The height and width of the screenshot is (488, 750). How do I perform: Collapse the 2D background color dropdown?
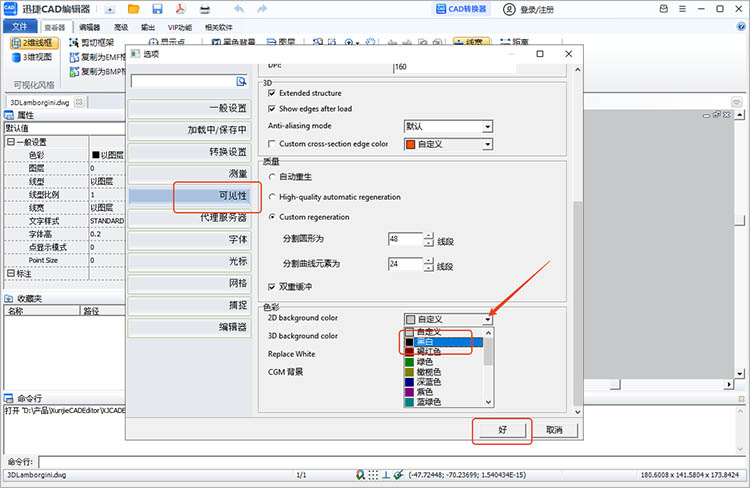coord(487,319)
